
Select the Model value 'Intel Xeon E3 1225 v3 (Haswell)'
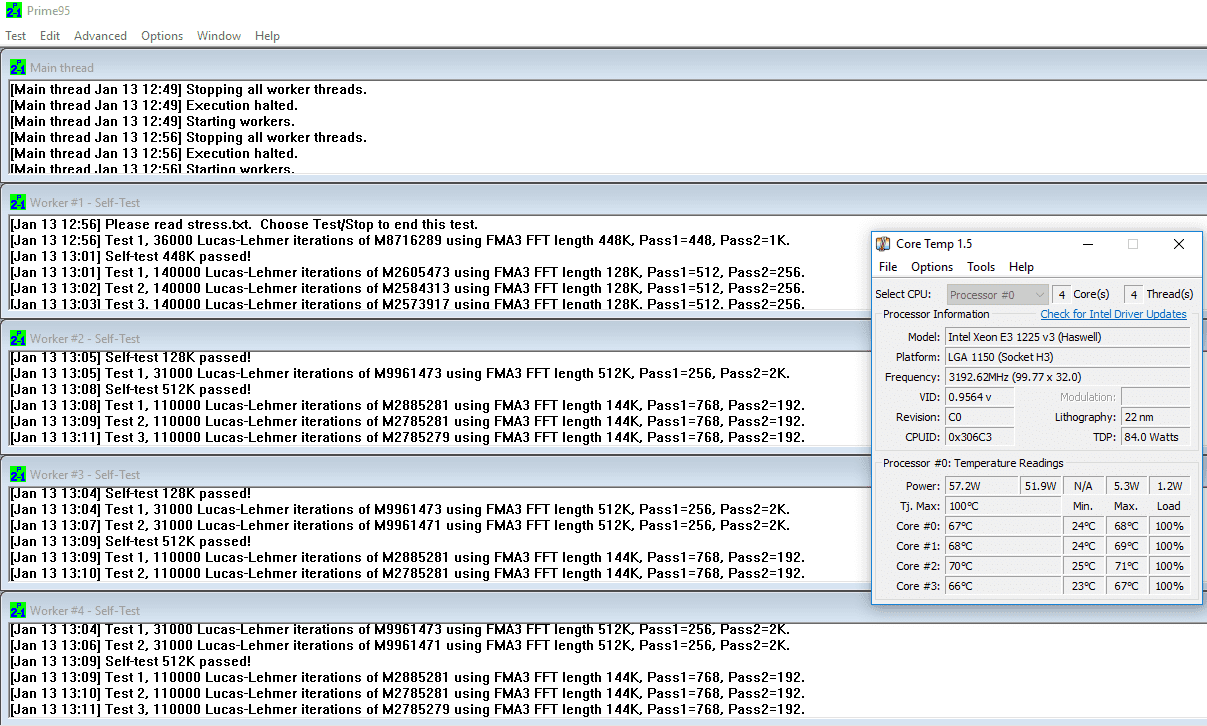pos(1068,337)
